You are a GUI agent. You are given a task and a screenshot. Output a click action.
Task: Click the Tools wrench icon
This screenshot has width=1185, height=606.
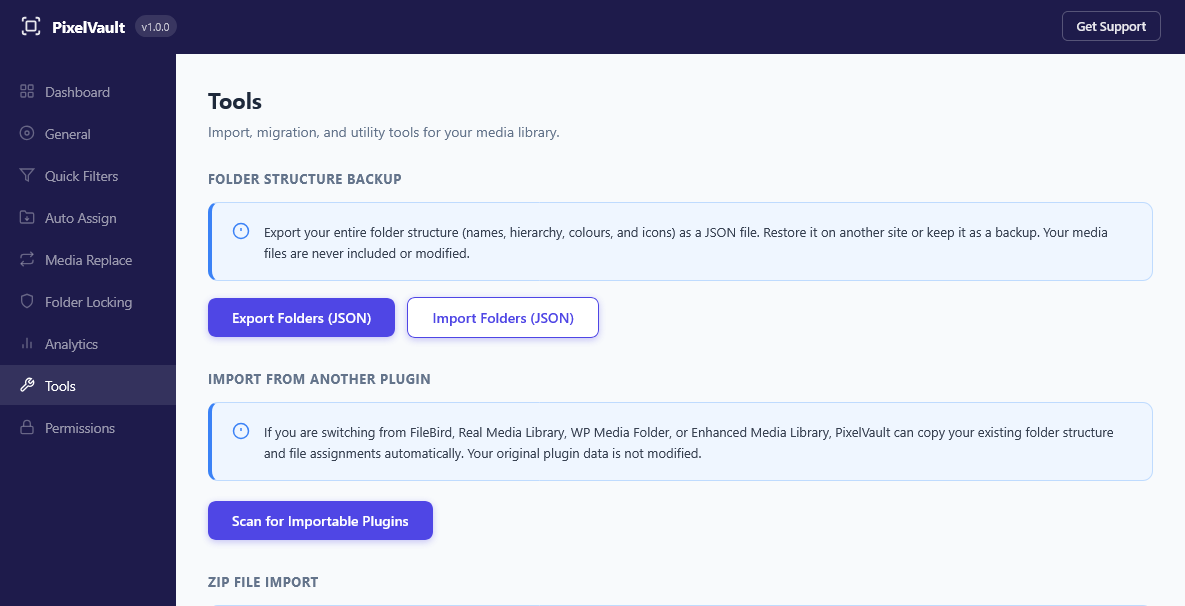[x=27, y=385]
